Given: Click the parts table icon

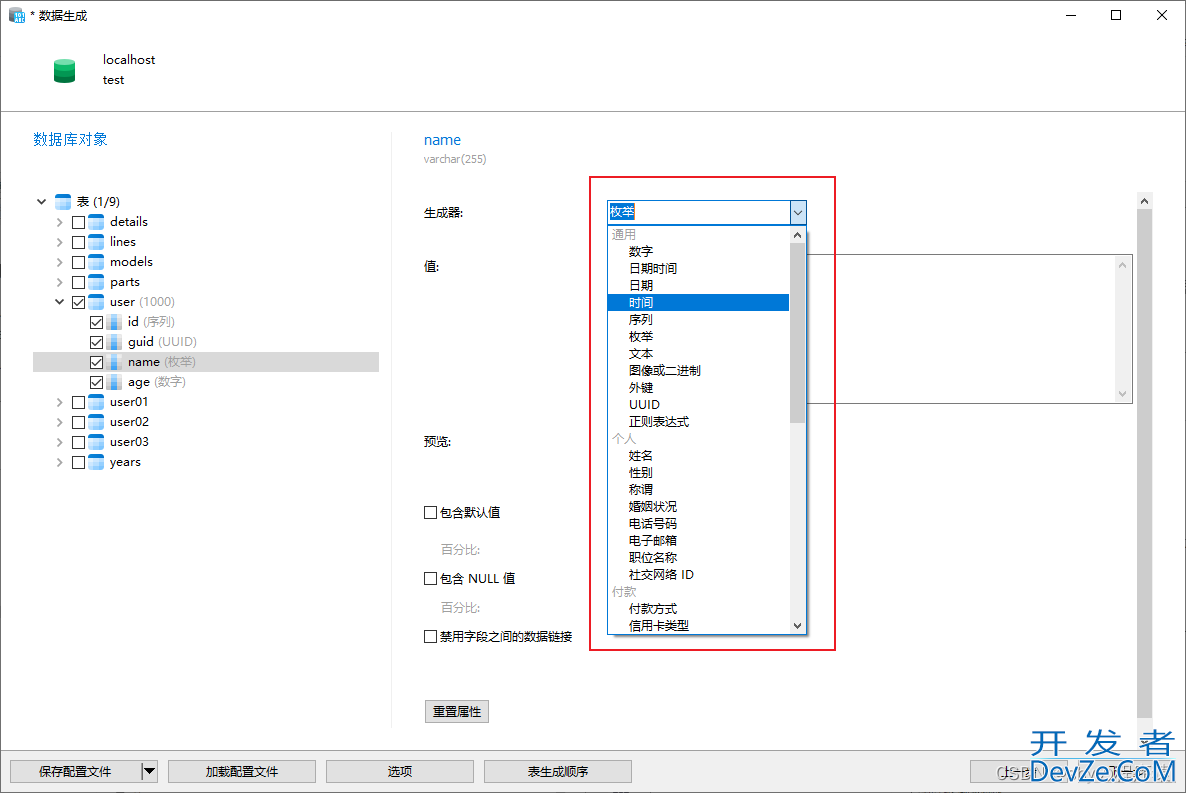Looking at the screenshot, I should pos(96,282).
